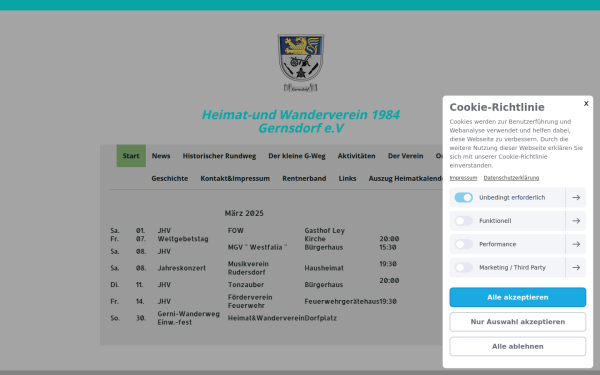Close the cookie dialog with X
The width and height of the screenshot is (600, 375).
[586, 104]
